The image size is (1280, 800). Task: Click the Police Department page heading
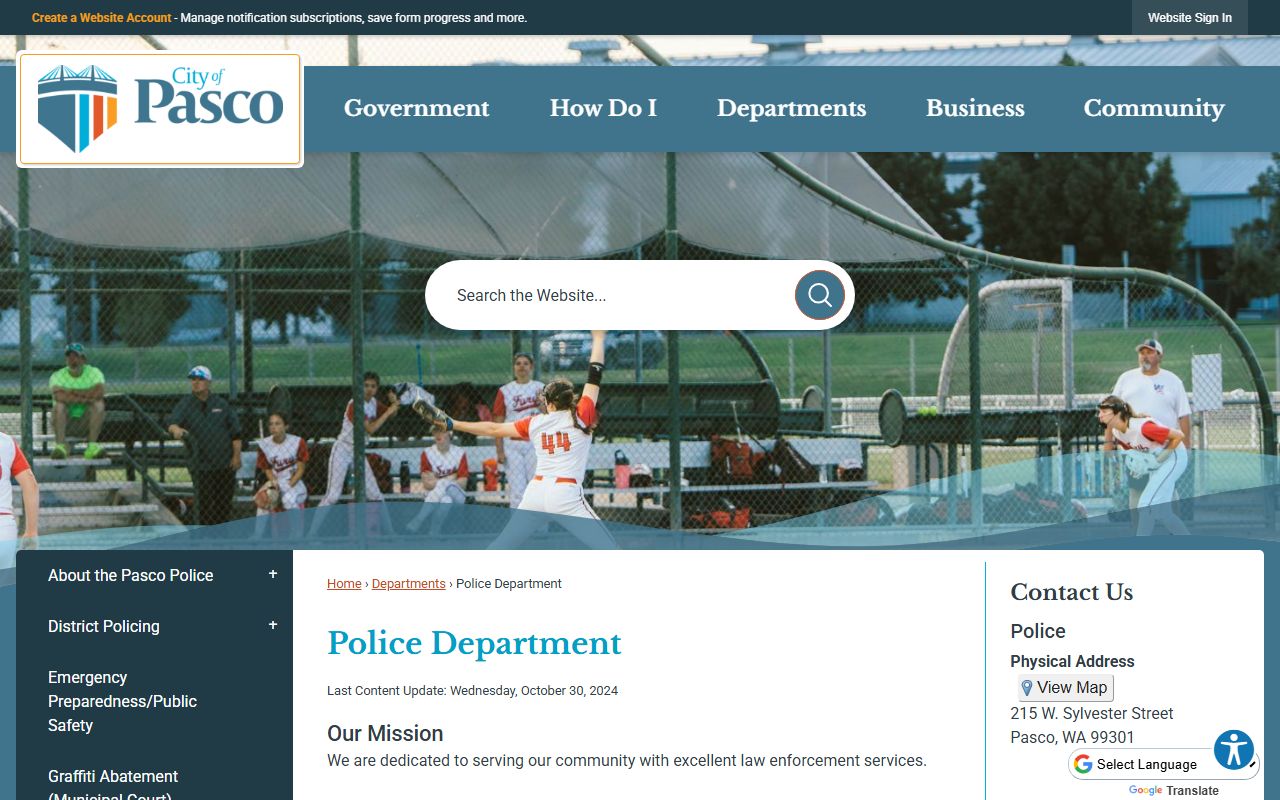click(474, 643)
